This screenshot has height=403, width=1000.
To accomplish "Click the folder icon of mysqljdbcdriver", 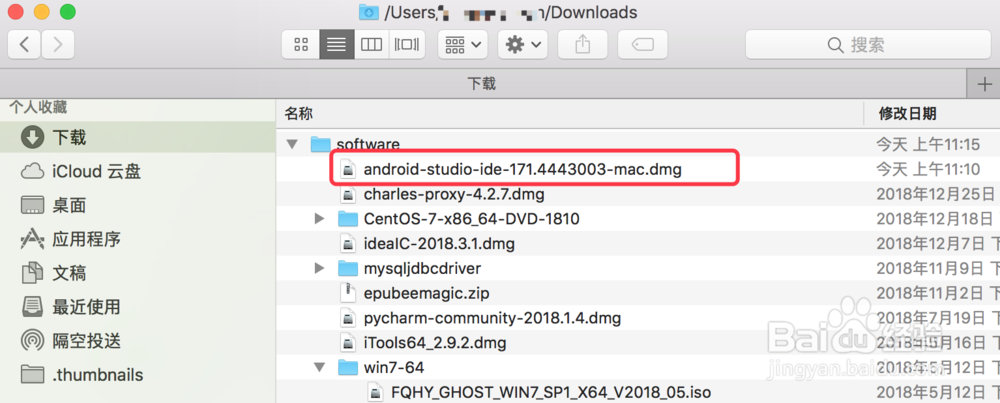I will [x=348, y=268].
